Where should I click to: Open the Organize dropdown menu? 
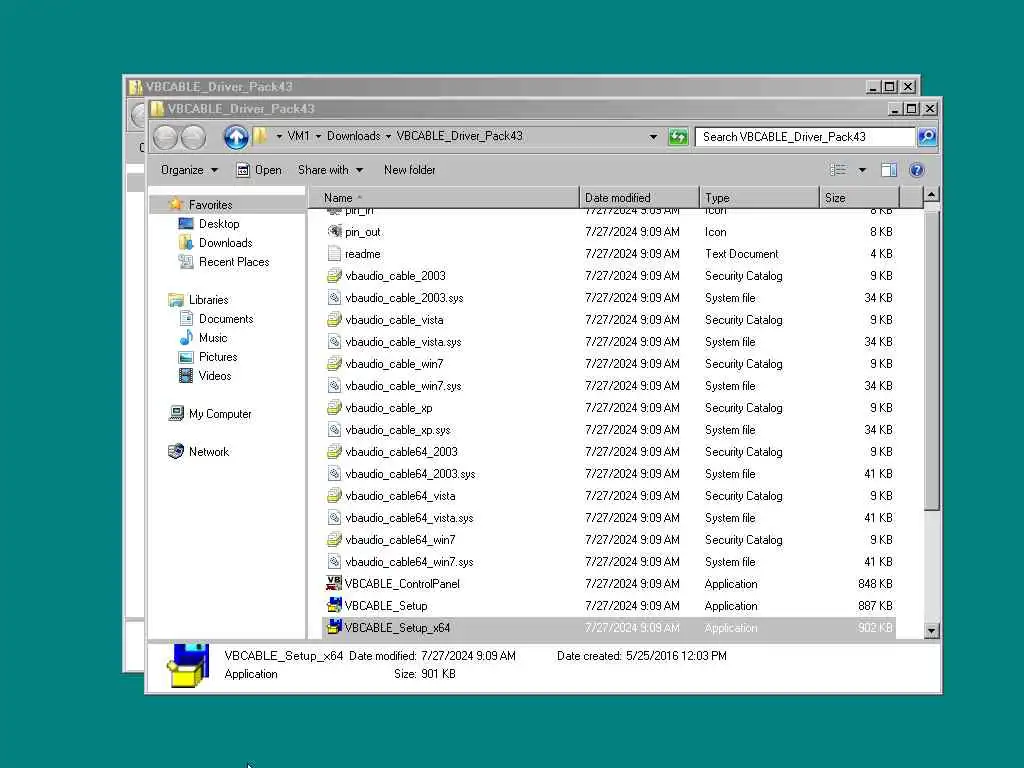click(189, 170)
